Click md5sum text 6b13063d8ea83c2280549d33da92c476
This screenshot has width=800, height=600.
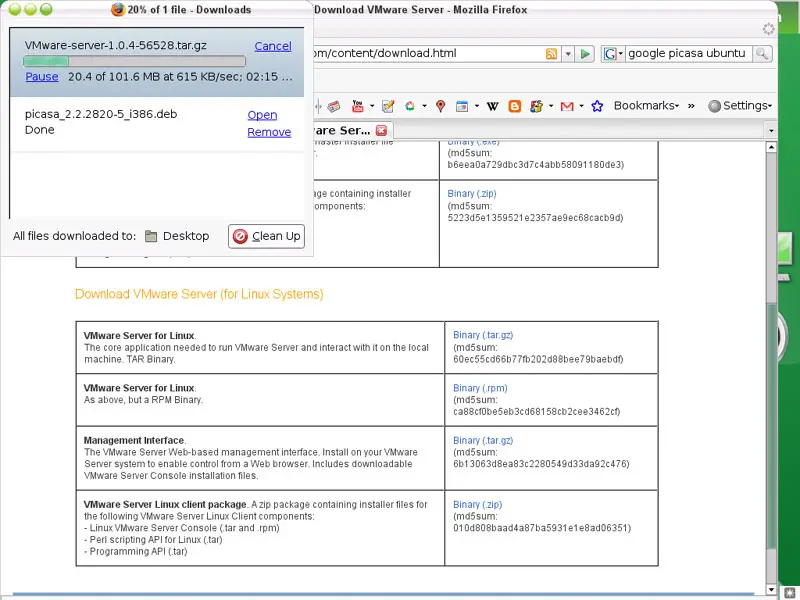point(541,464)
